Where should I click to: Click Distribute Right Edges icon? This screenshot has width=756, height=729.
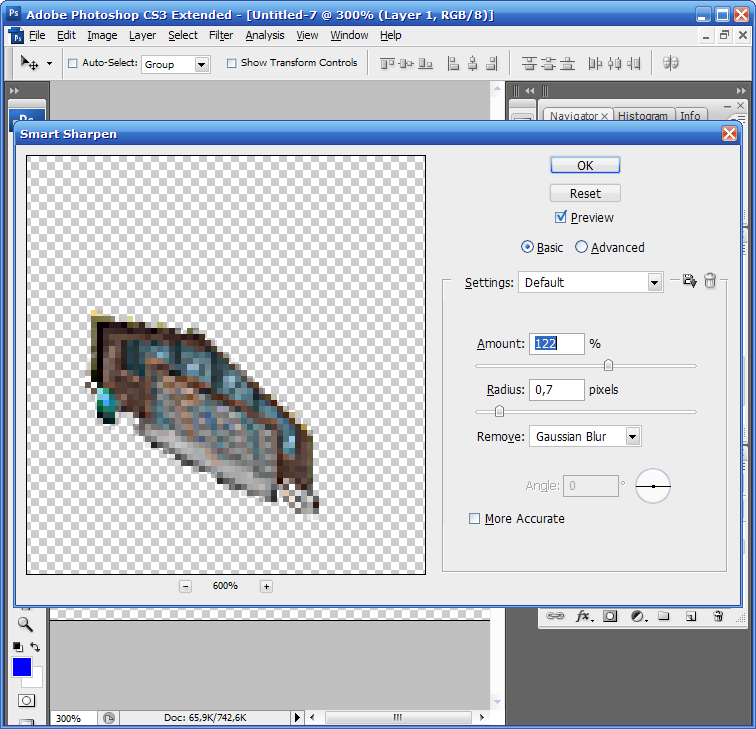tap(634, 63)
